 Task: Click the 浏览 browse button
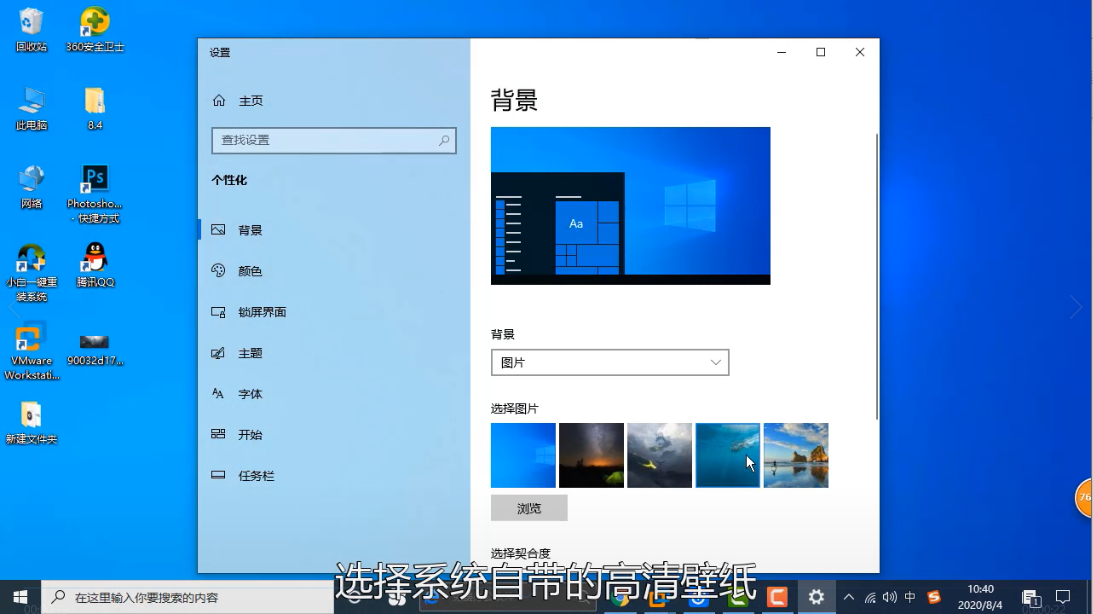tap(529, 508)
